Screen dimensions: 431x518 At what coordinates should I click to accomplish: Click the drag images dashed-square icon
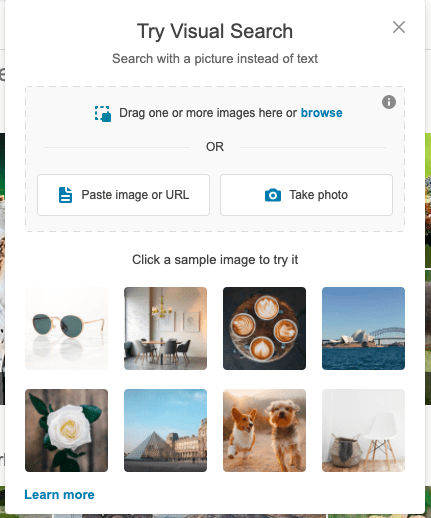[x=103, y=114]
